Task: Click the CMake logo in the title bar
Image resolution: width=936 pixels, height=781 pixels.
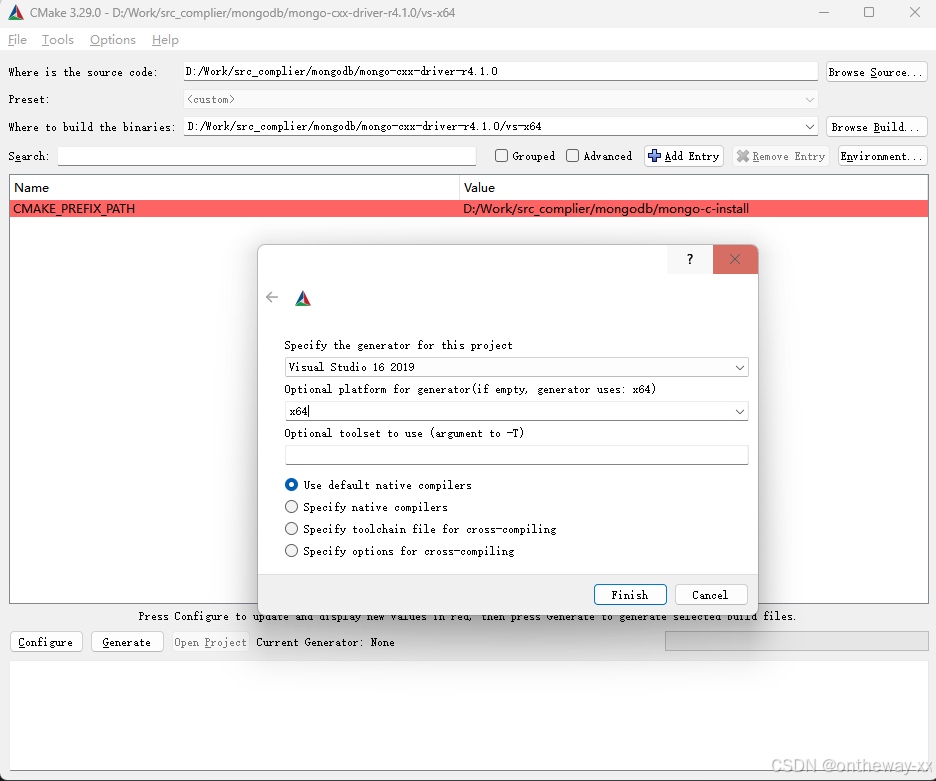Action: [16, 13]
